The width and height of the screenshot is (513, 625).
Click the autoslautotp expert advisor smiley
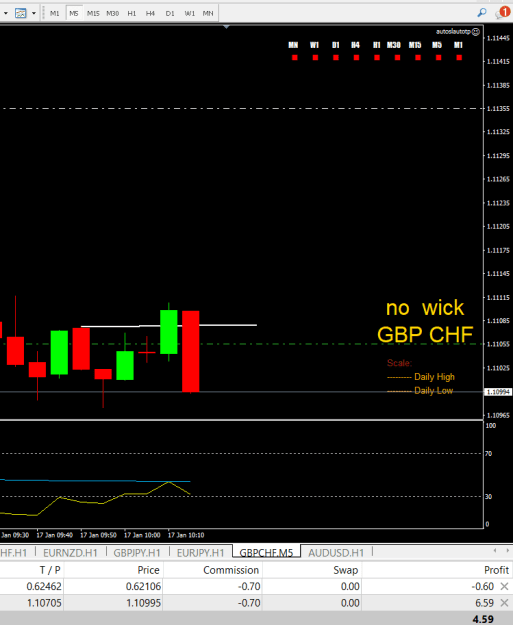[x=476, y=32]
